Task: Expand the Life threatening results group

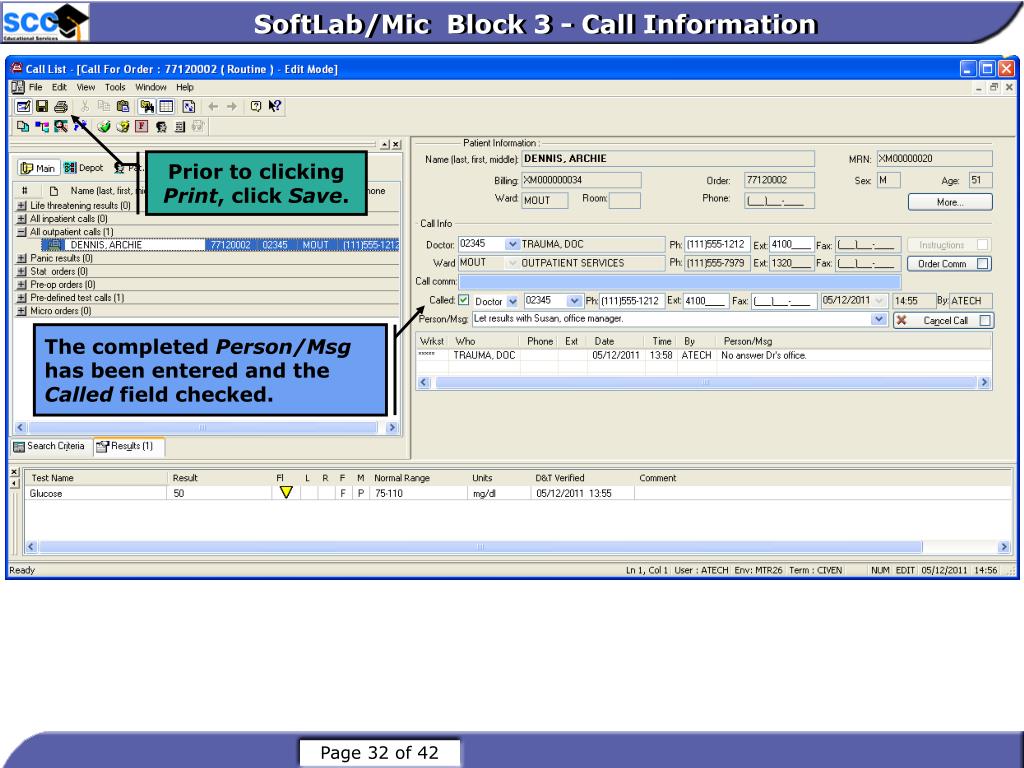Action: 22,205
